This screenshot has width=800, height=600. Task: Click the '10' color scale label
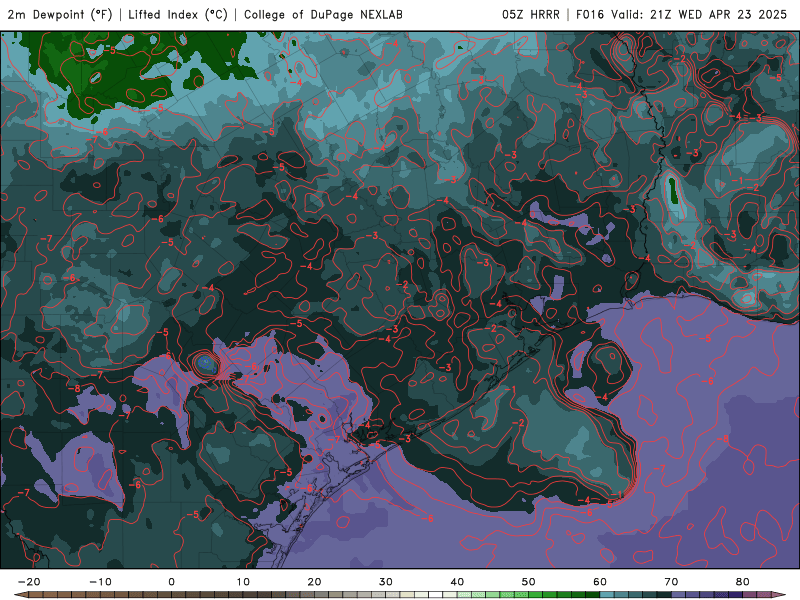243,582
